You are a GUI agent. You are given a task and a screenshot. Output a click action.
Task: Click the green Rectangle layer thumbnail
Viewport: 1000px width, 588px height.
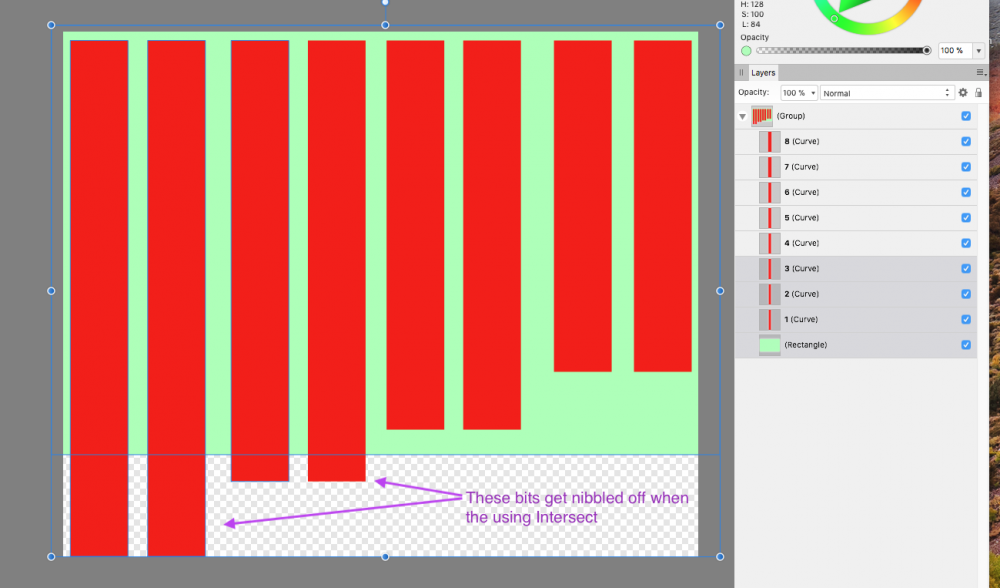tap(770, 345)
